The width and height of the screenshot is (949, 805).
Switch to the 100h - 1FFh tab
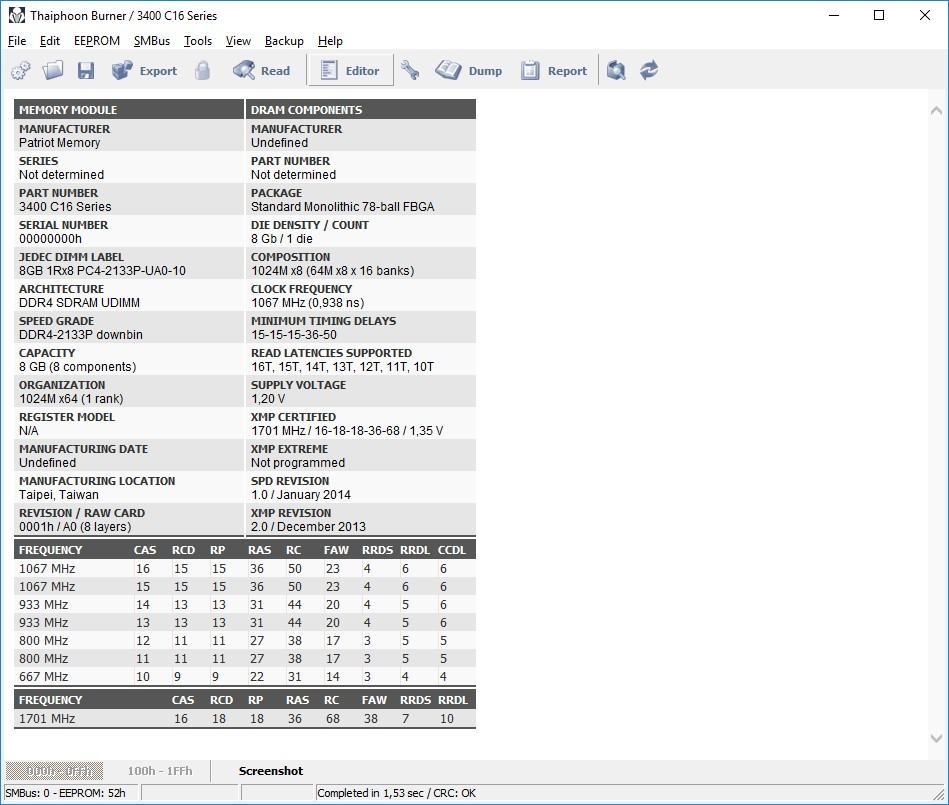click(x=160, y=770)
